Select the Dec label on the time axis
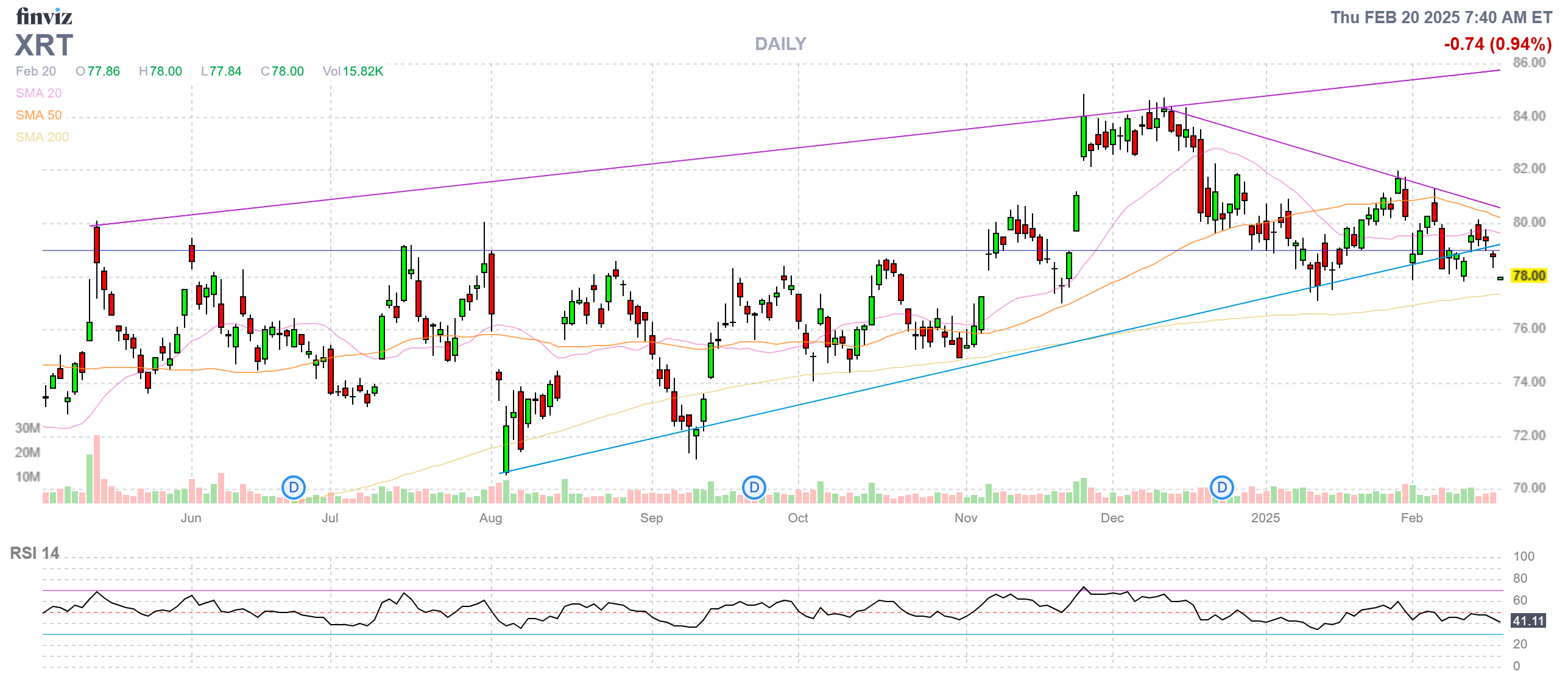This screenshot has width=1568, height=685. pos(1112,518)
